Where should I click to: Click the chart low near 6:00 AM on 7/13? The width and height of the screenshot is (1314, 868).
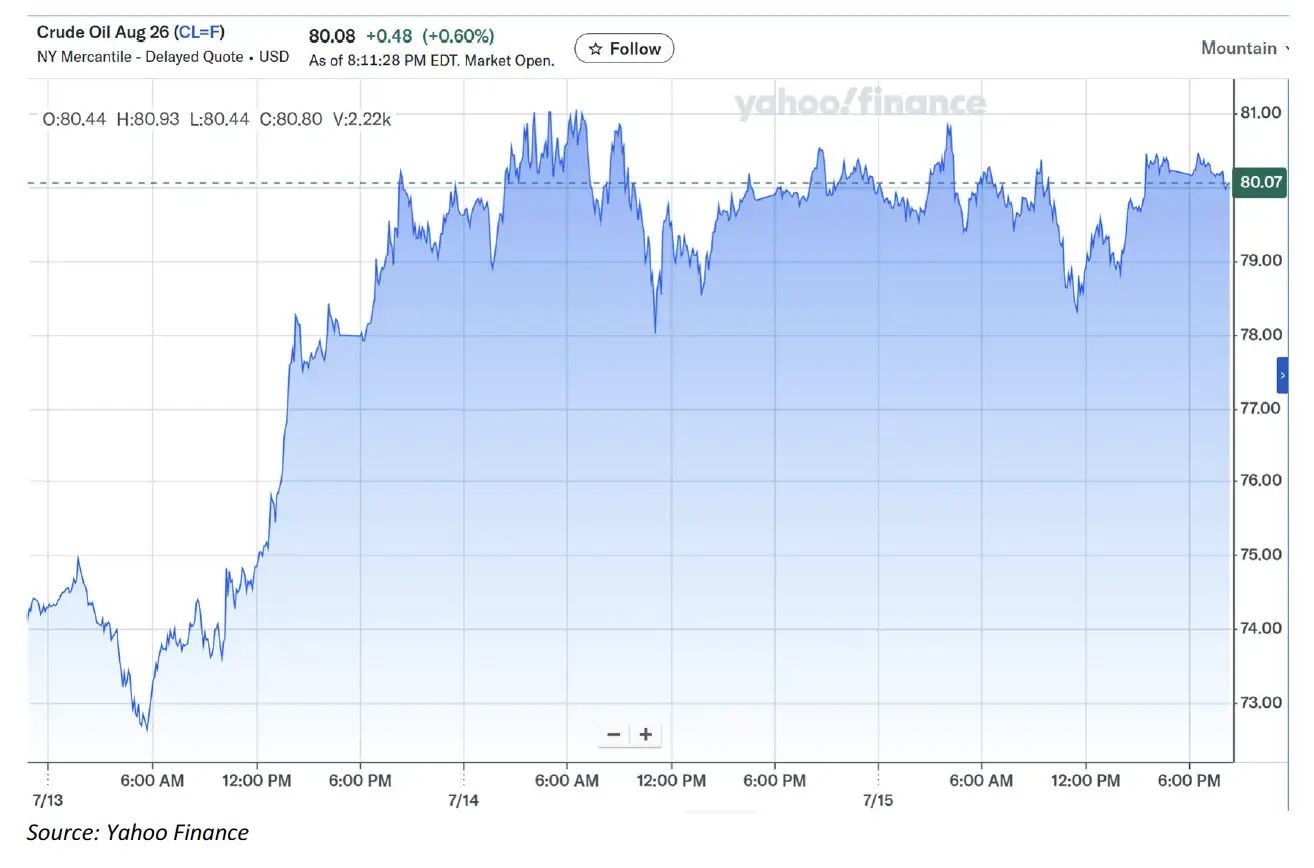pyautogui.click(x=147, y=728)
